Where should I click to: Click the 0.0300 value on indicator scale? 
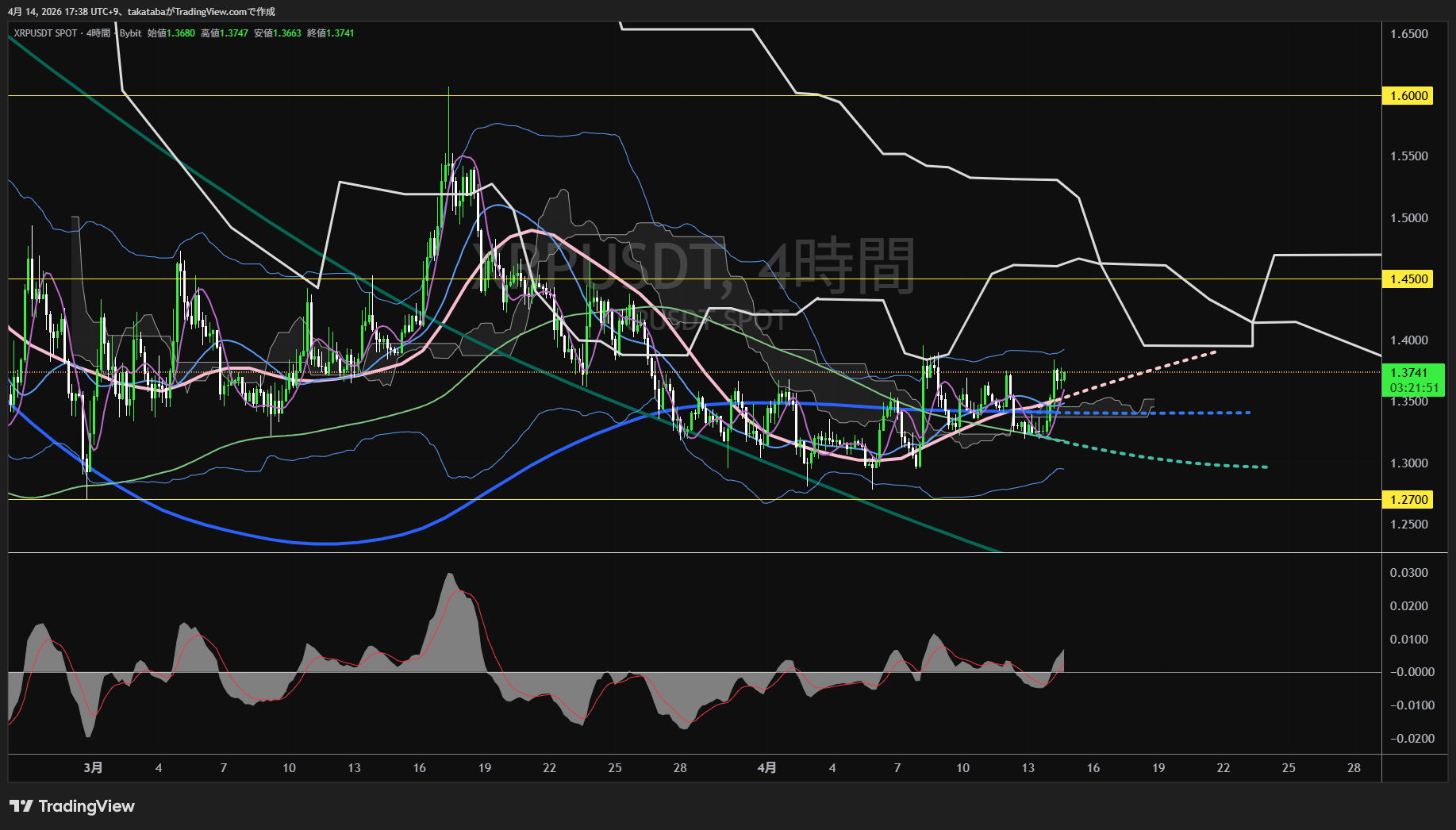(x=1408, y=573)
